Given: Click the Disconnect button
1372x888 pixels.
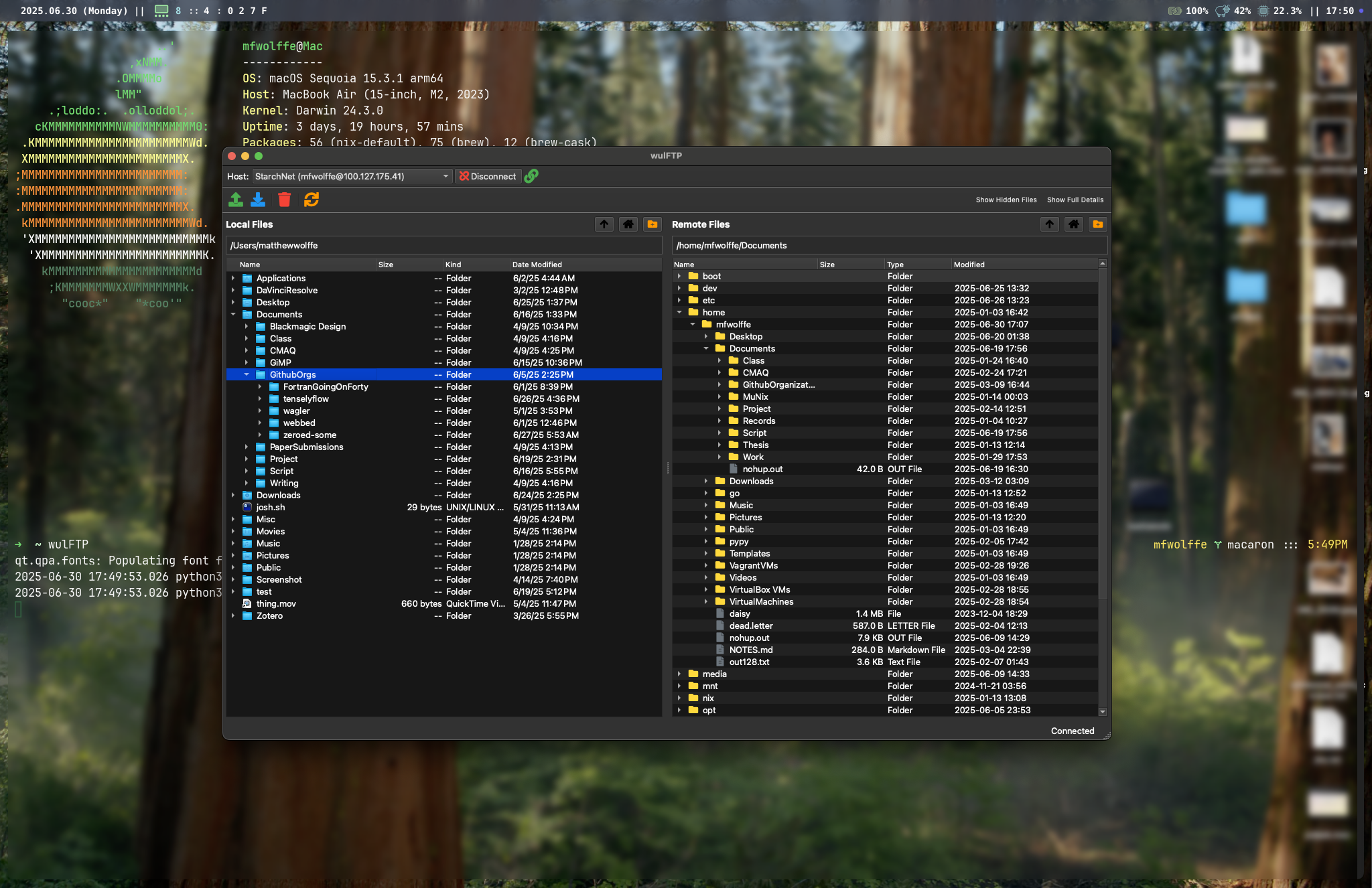Looking at the screenshot, I should [488, 176].
